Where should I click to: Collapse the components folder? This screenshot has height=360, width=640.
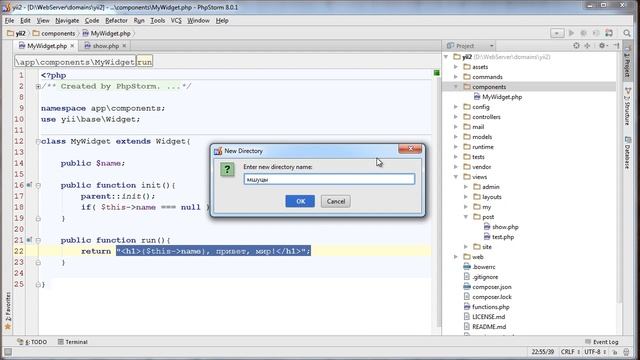tap(456, 87)
